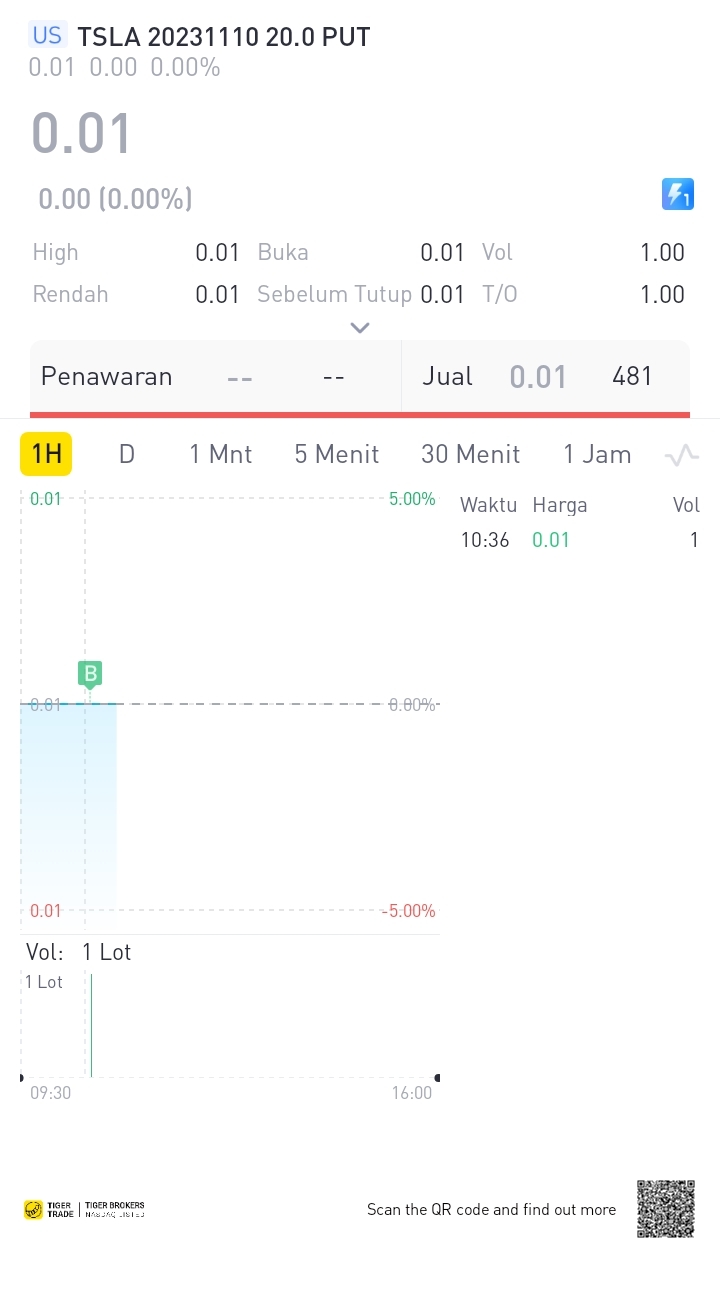Select the 1H chart tab
The width and height of the screenshot is (720, 1313).
click(x=47, y=454)
